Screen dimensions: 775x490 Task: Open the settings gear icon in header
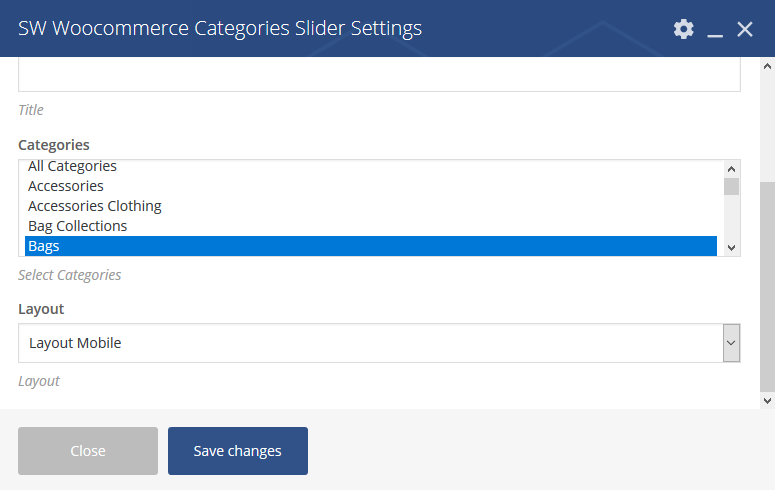[684, 29]
